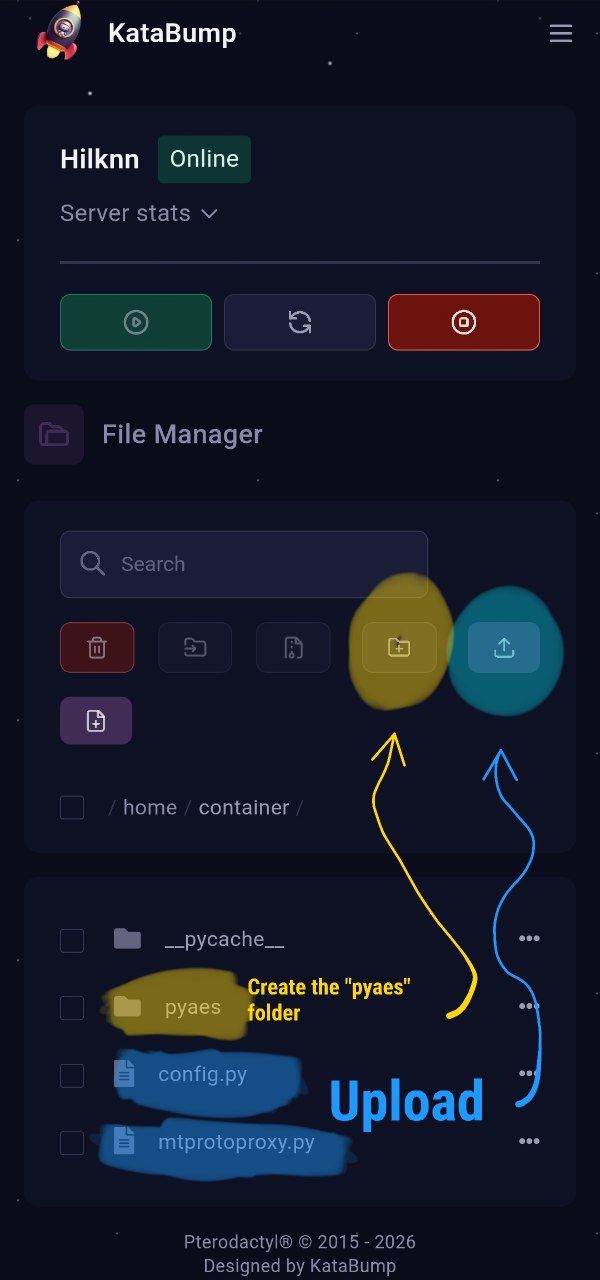Screen dimensions: 600x1280
Task: Click the purple new file button
Action: 96,721
